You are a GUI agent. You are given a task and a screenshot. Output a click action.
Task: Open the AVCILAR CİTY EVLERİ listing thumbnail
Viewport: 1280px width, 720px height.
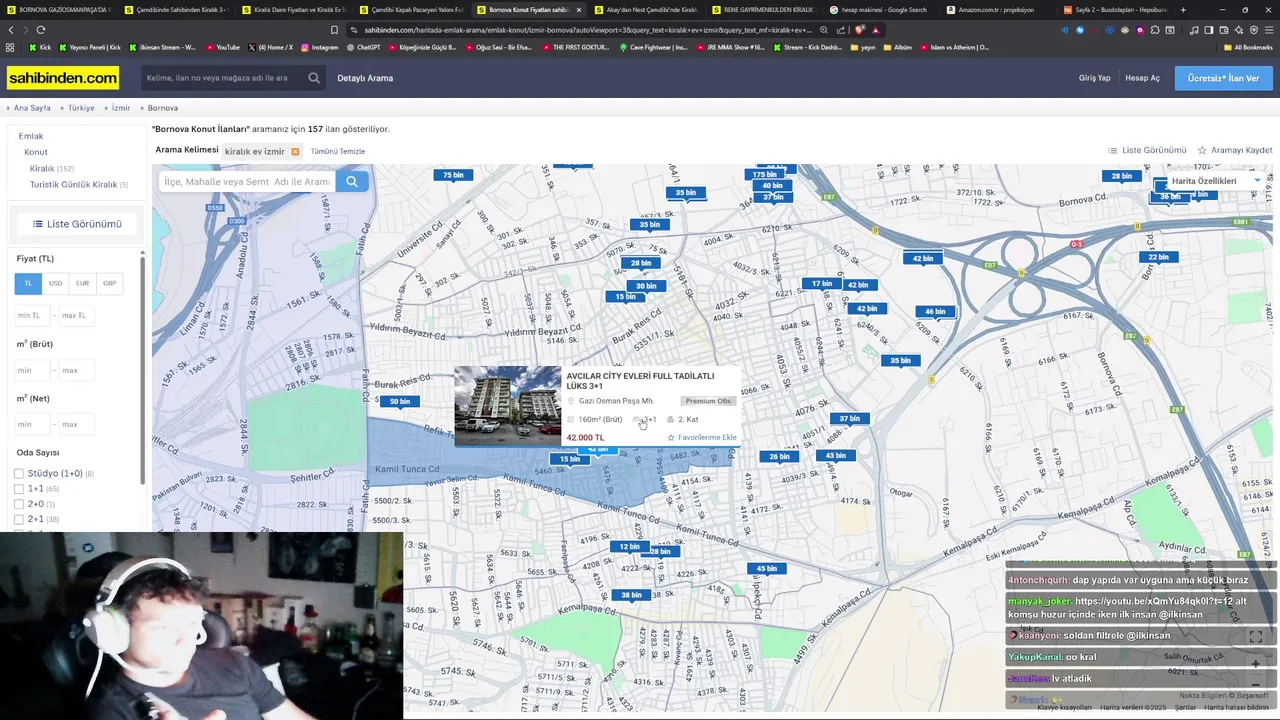(508, 406)
